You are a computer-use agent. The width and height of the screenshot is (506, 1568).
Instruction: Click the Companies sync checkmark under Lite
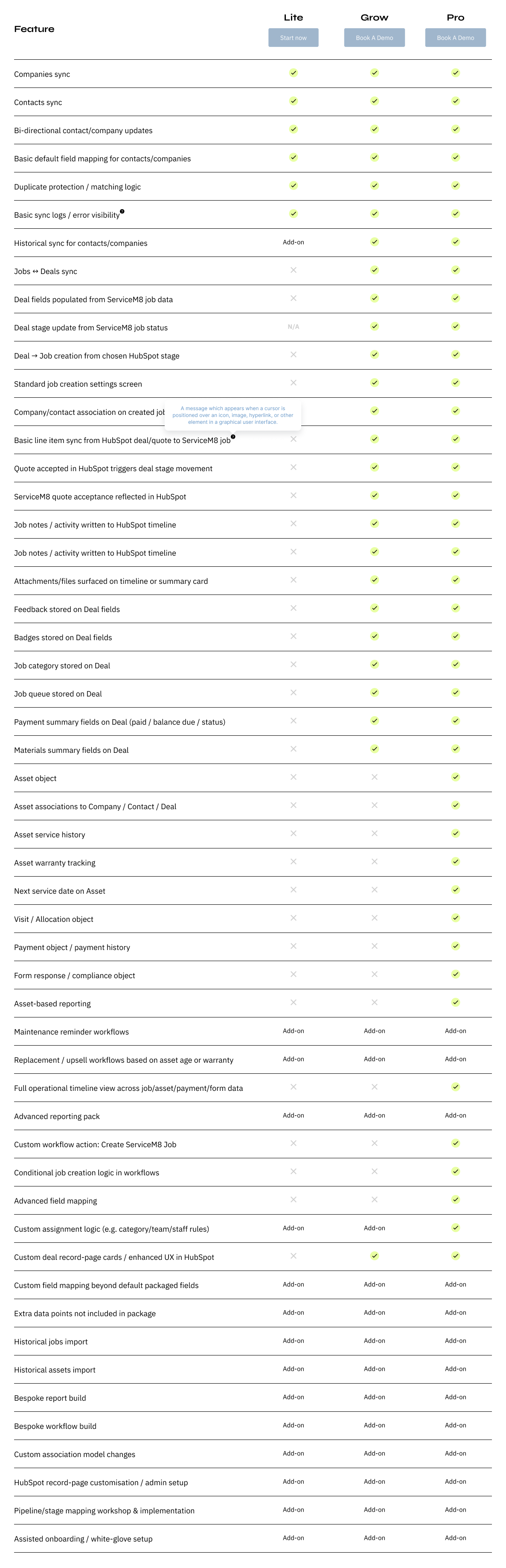[294, 73]
